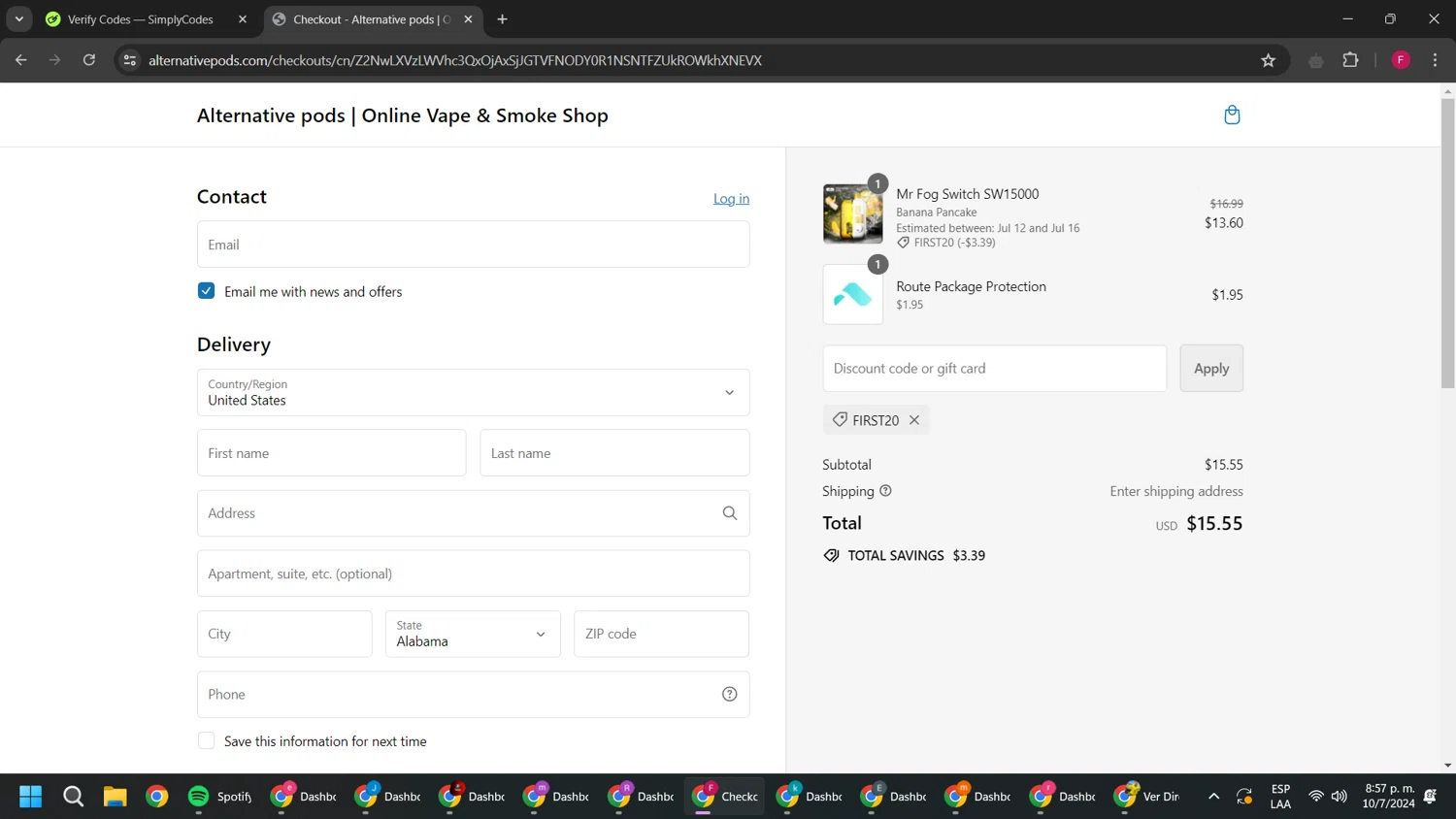This screenshot has width=1456, height=819.
Task: Click the First name field
Action: click(x=332, y=453)
